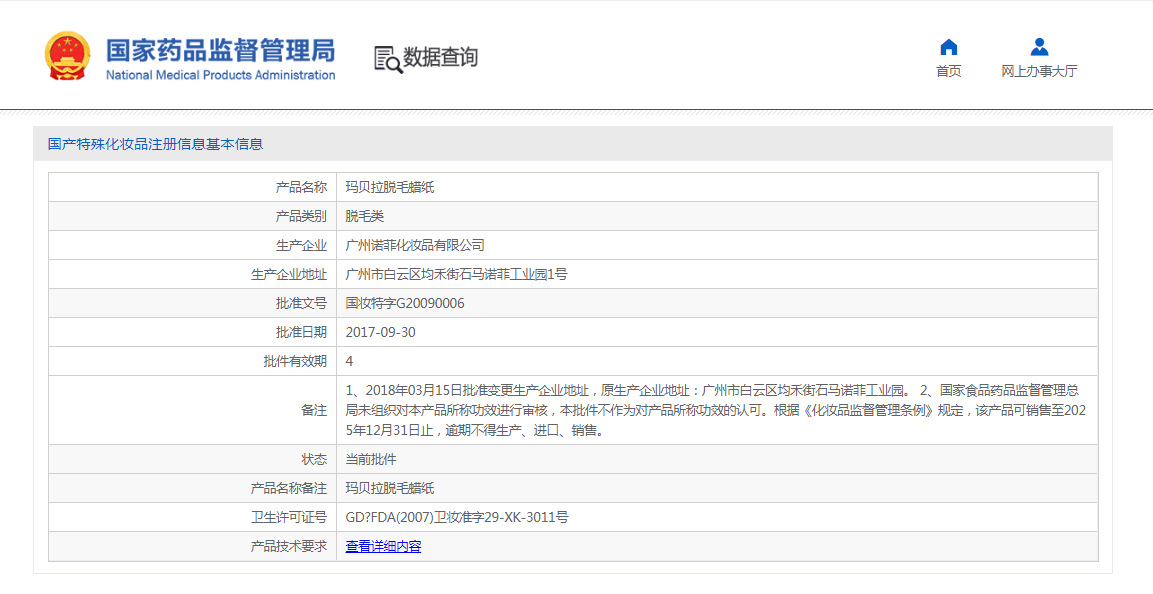Click the national emblem logo
Image resolution: width=1153 pixels, height=594 pixels.
pos(67,56)
